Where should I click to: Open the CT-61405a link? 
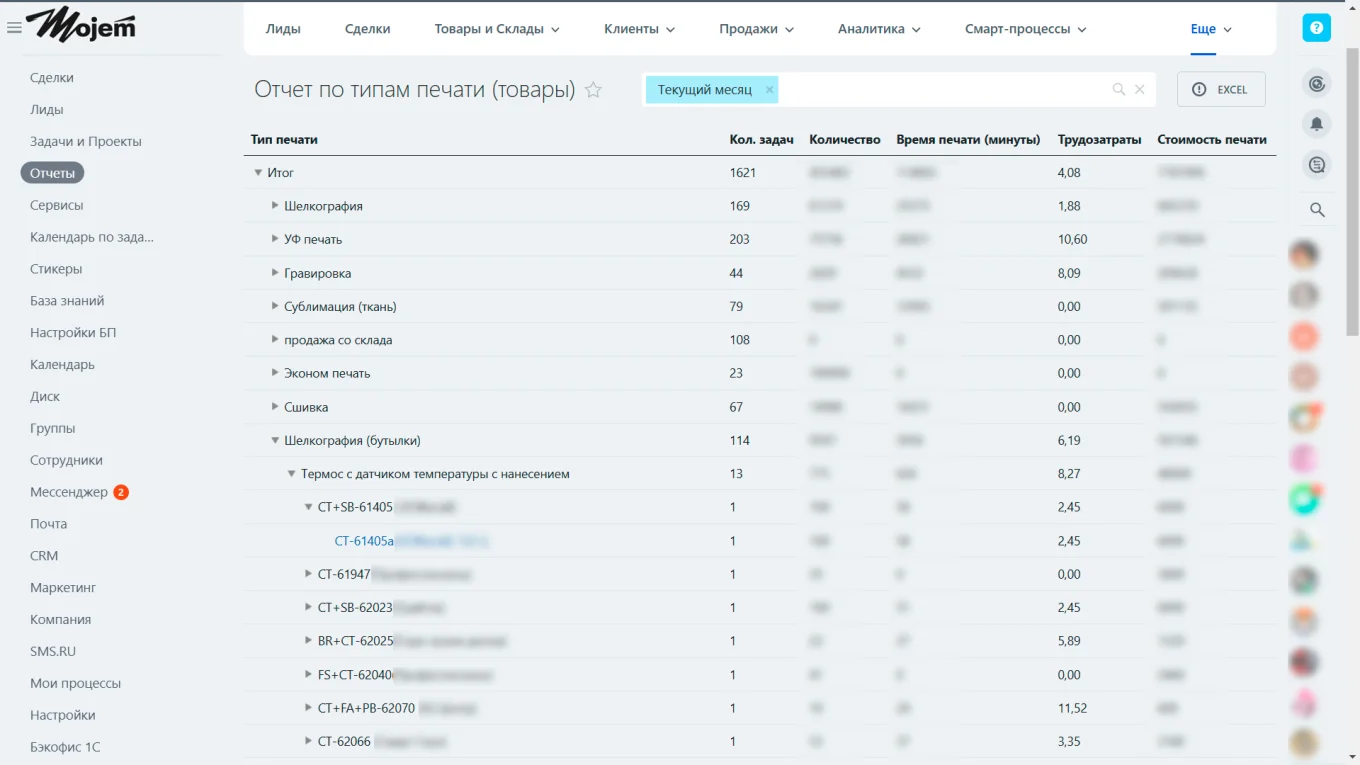(x=364, y=541)
